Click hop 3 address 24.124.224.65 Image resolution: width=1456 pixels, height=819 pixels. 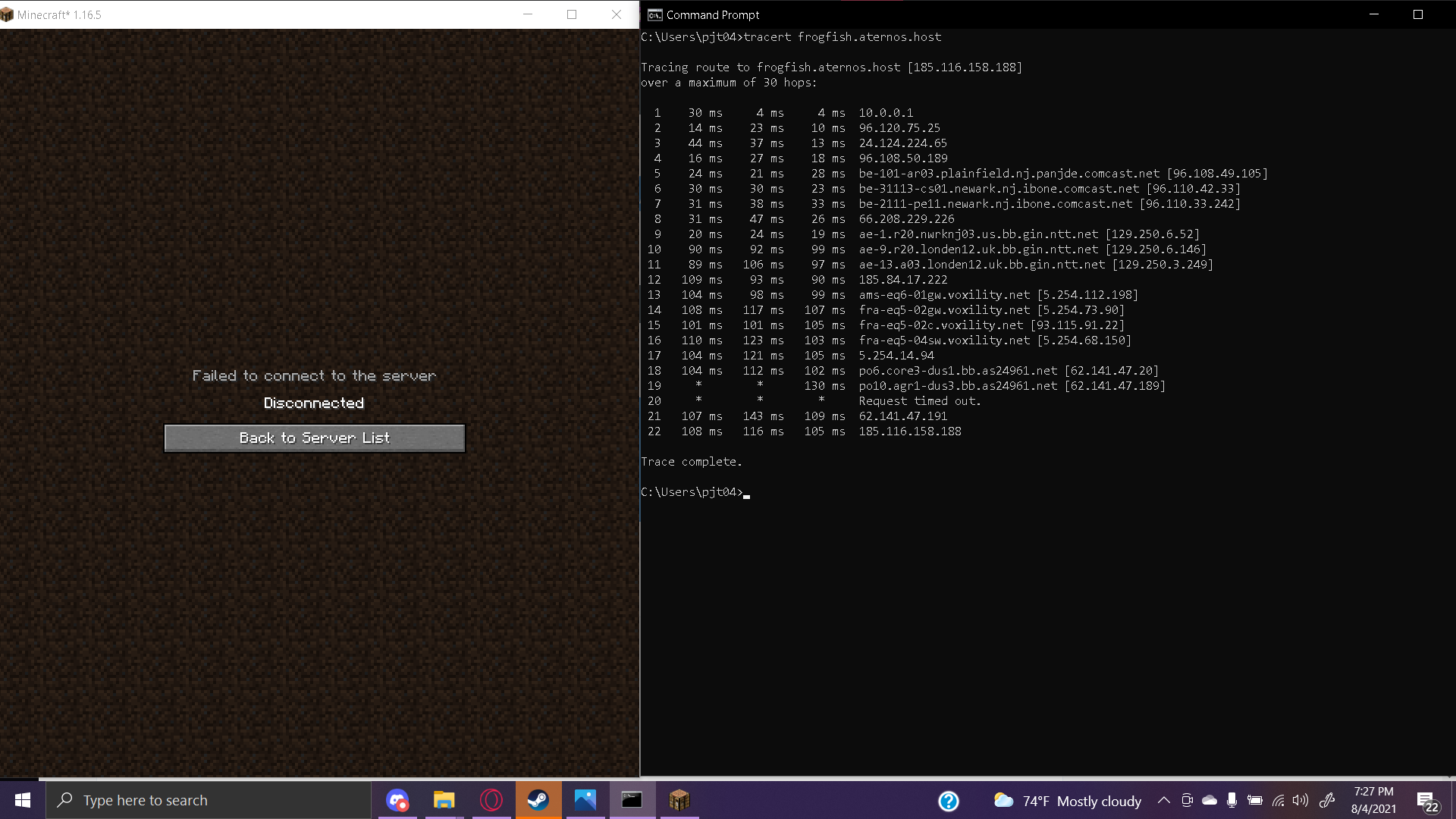902,143
